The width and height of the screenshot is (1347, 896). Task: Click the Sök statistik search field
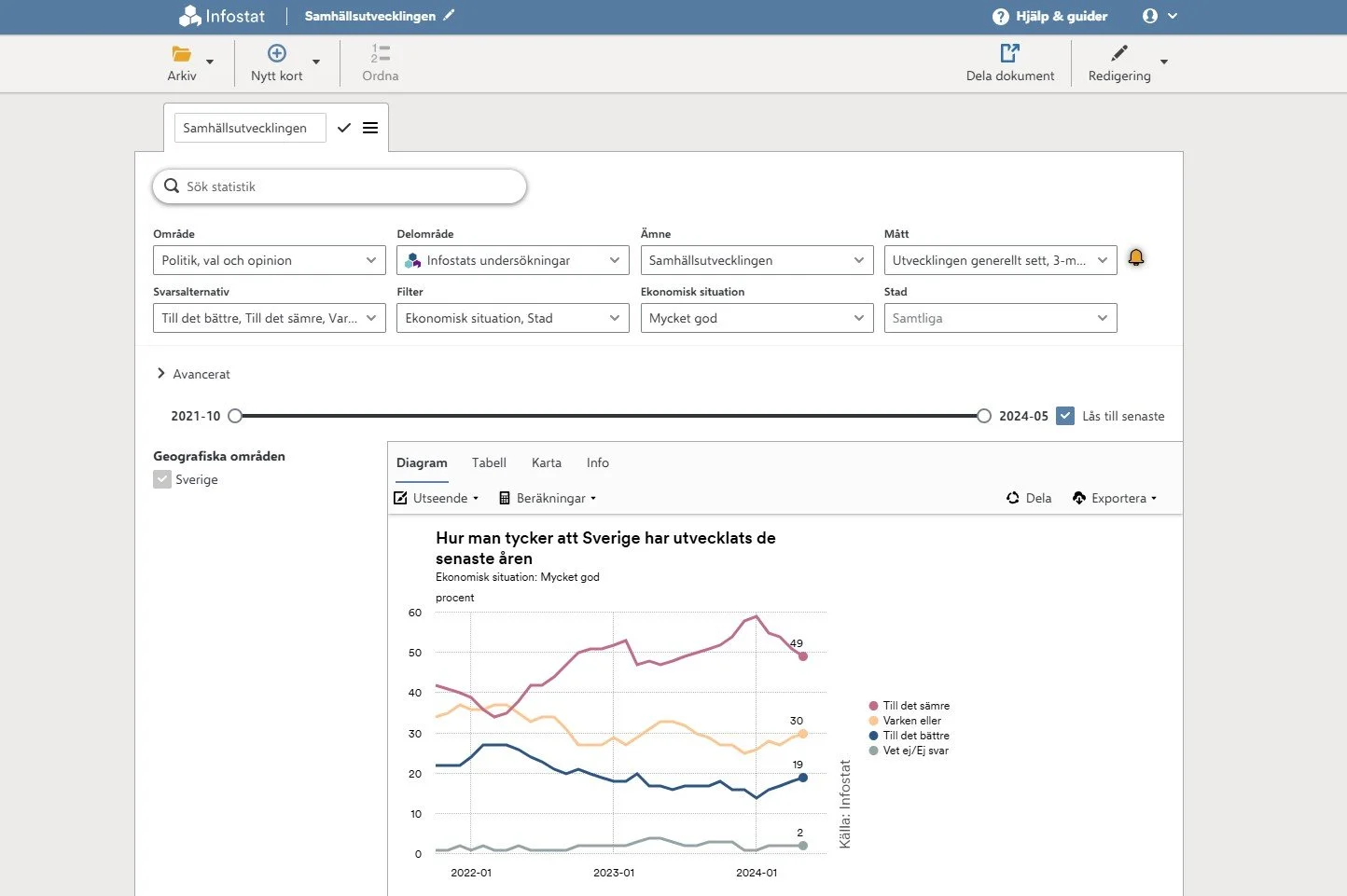point(340,186)
